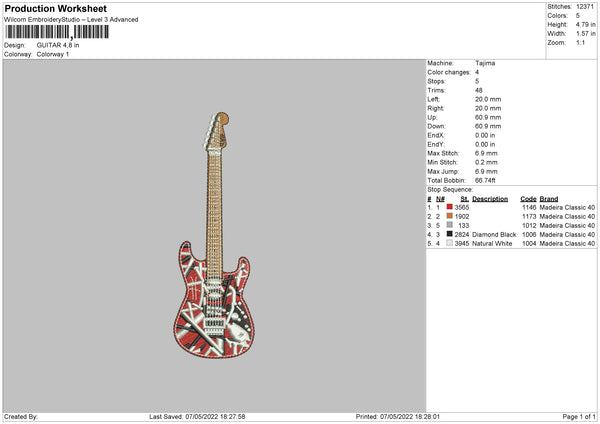Click the guitar embroidery design preview
The height and width of the screenshot is (424, 600).
(x=214, y=235)
